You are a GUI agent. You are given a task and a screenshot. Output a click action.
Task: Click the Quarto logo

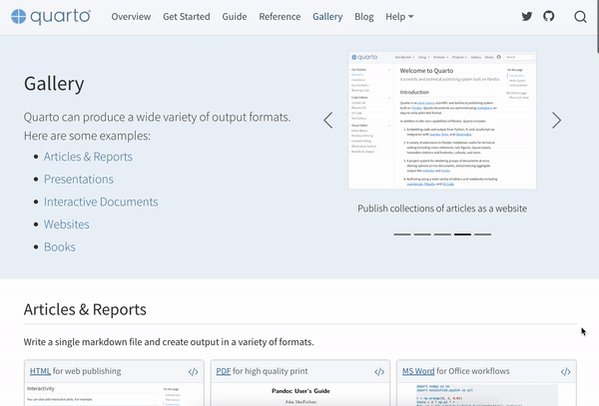51,16
